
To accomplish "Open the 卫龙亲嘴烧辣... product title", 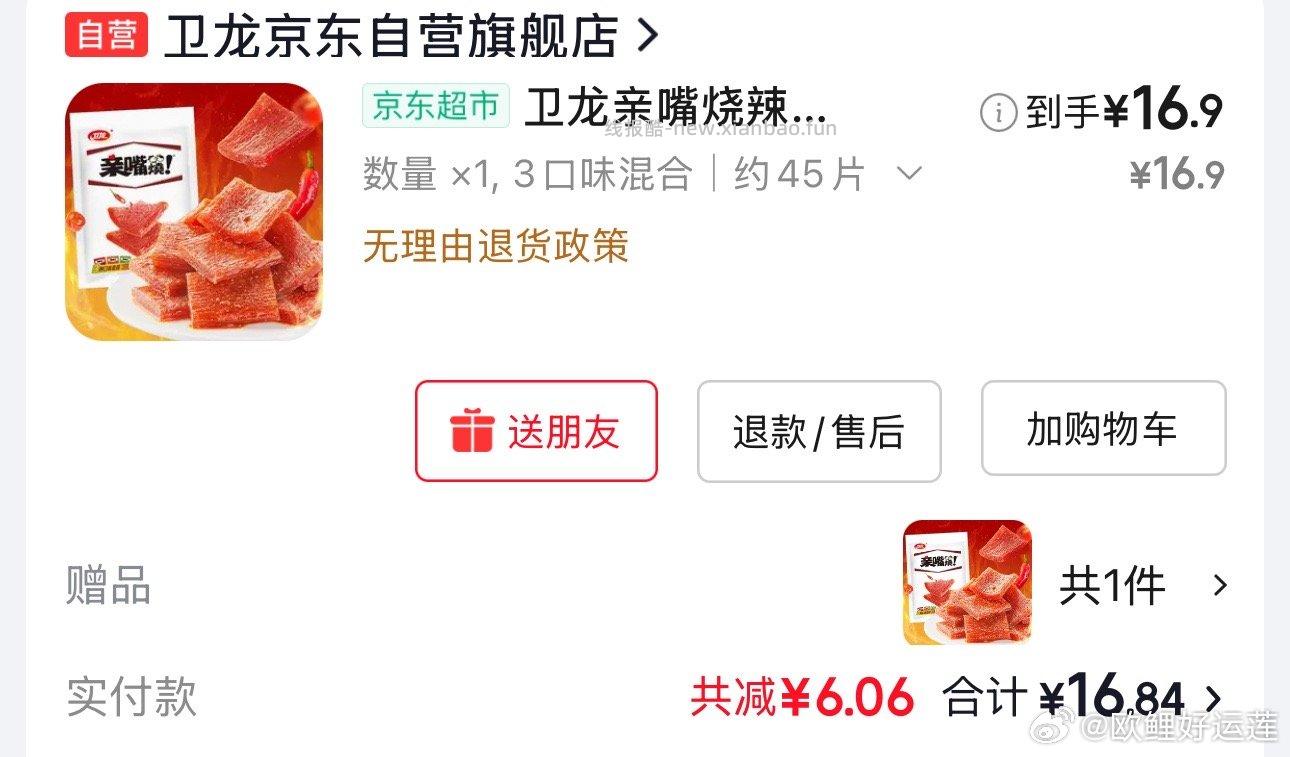I will 676,107.
